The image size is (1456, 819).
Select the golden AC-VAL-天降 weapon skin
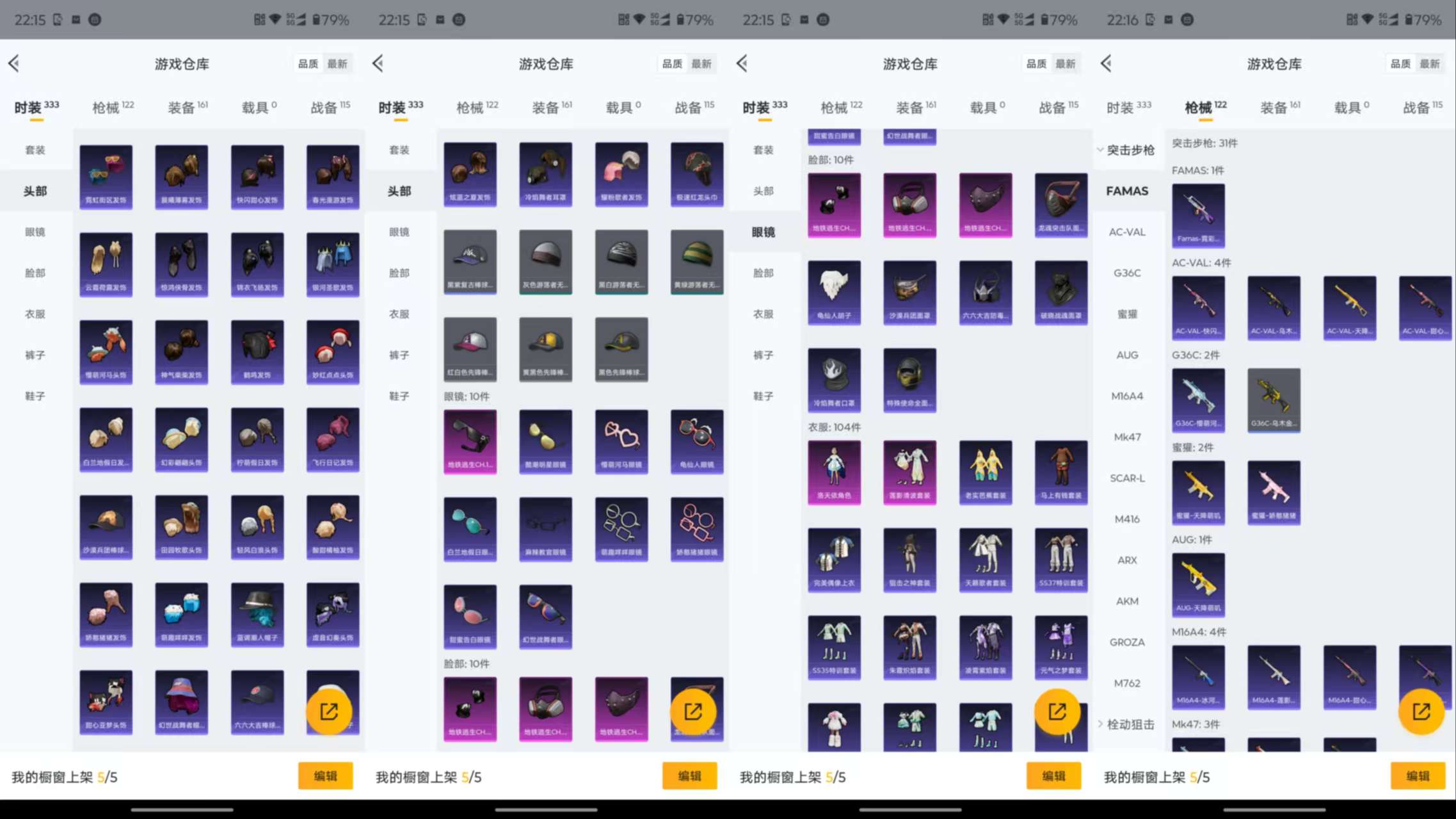pos(1349,307)
